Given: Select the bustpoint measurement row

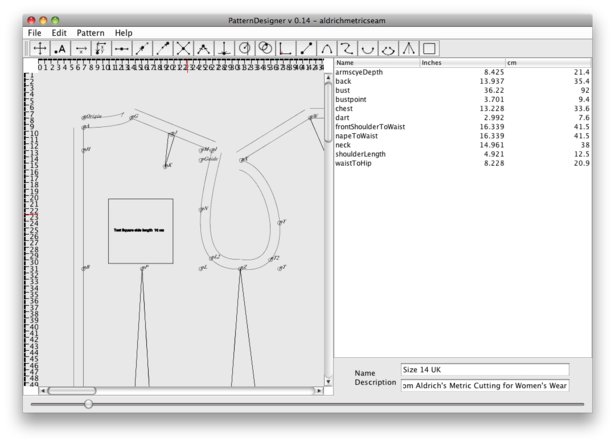Looking at the screenshot, I should 462,100.
